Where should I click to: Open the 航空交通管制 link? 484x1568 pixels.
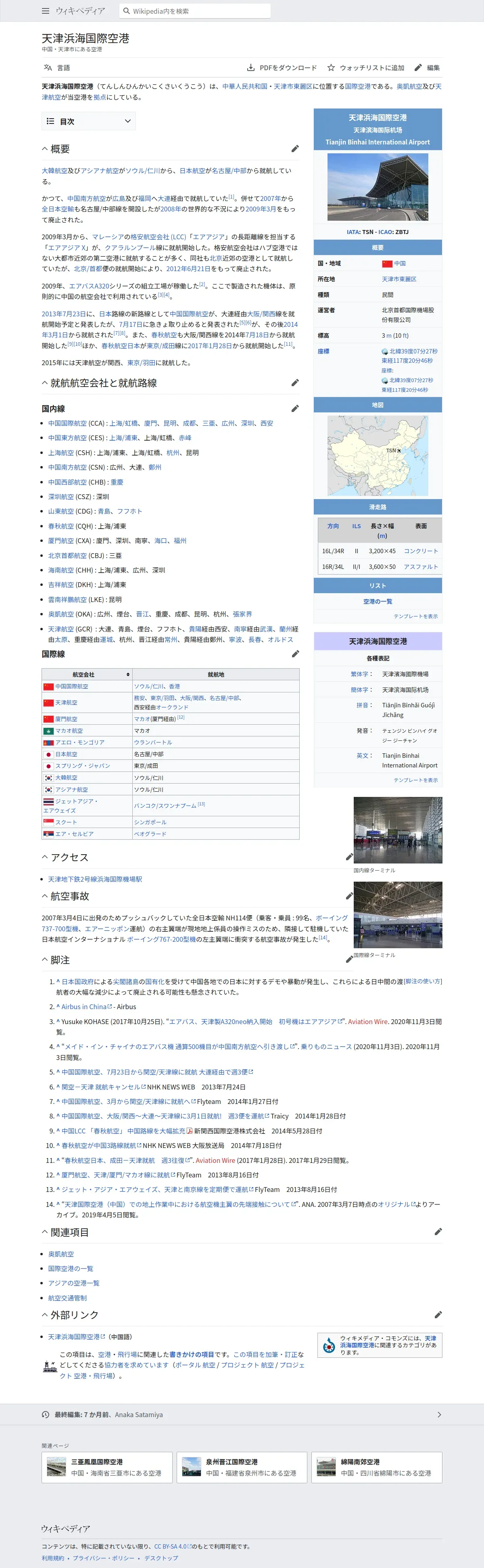pos(68,1298)
